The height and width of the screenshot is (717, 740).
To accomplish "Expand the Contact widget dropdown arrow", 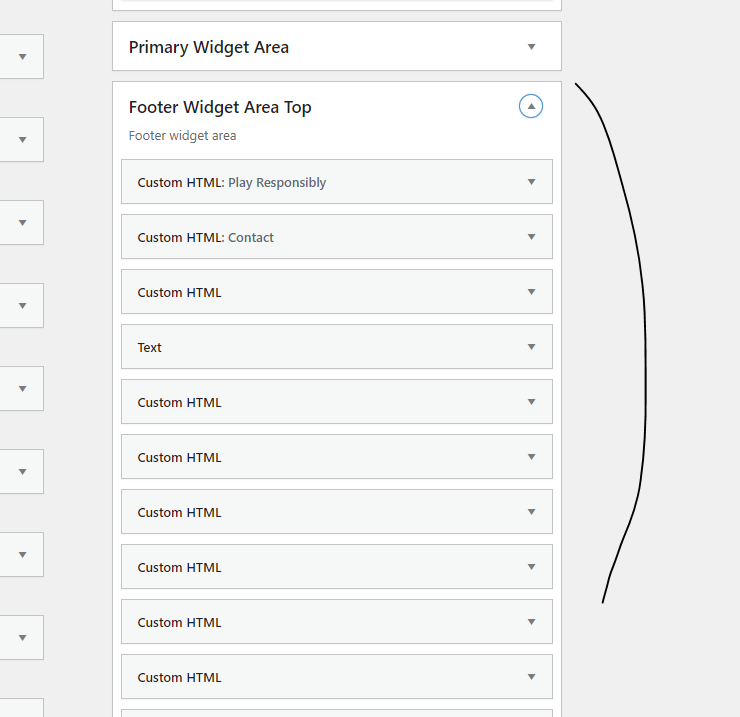I will point(531,237).
